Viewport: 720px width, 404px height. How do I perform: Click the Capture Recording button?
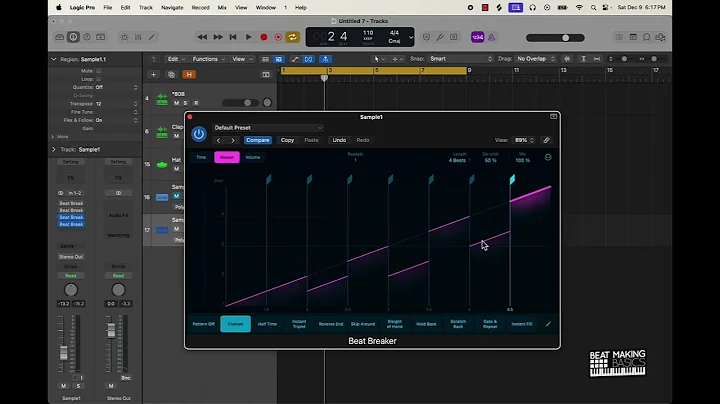[x=278, y=37]
